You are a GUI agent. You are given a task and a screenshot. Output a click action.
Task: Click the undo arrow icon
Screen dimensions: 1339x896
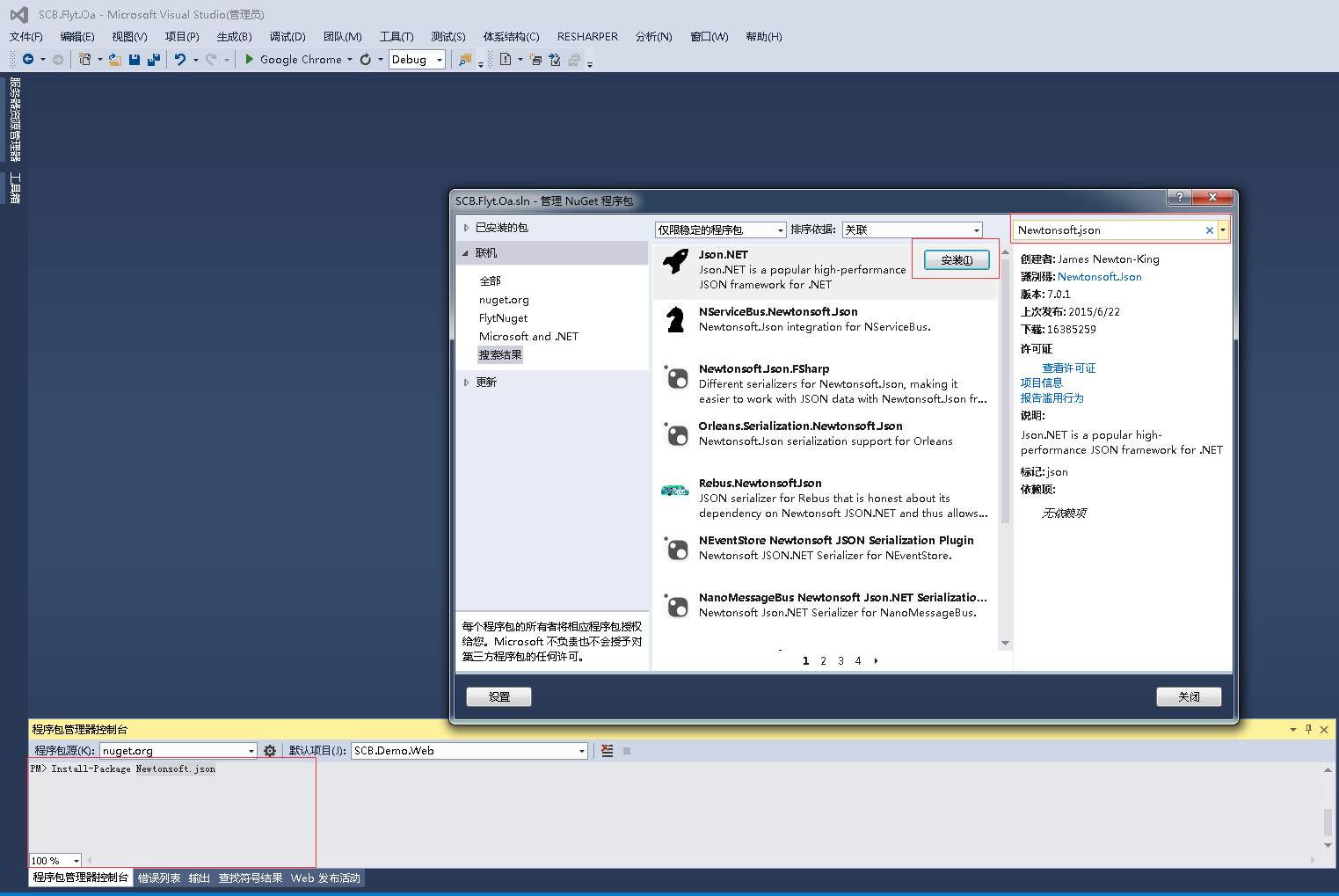pos(180,59)
